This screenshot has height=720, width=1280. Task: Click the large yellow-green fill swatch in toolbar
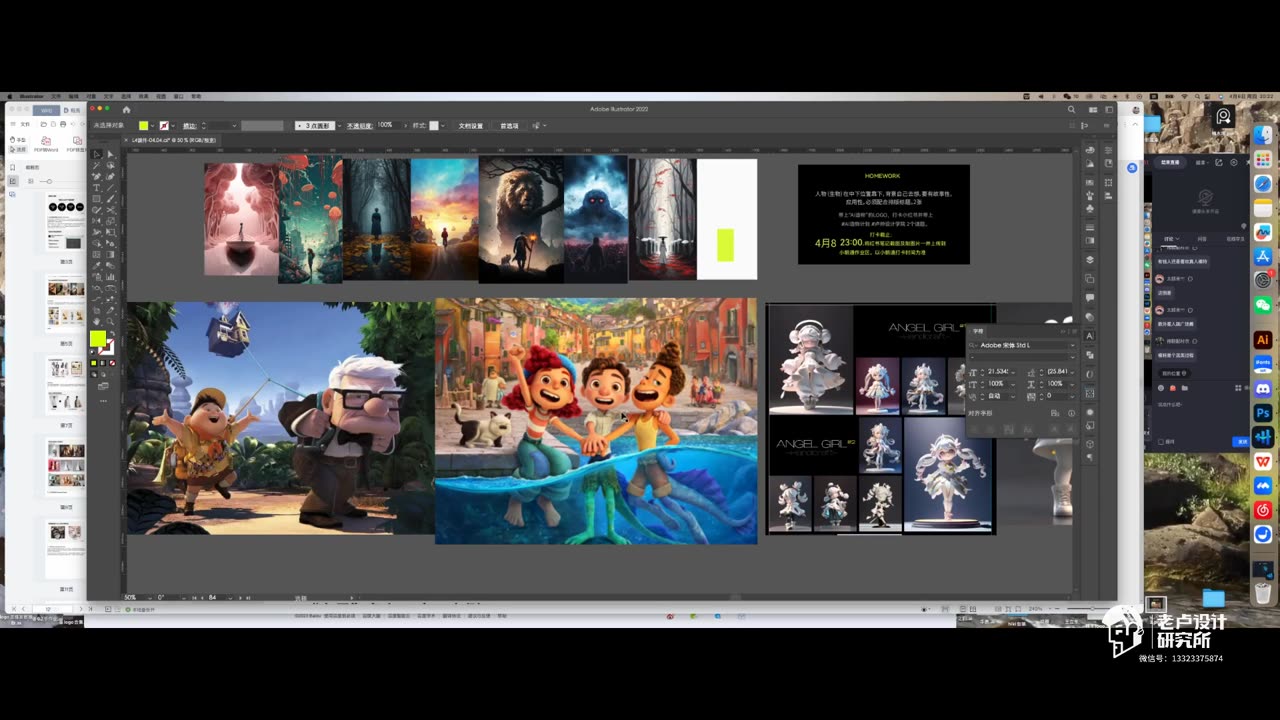(98, 339)
